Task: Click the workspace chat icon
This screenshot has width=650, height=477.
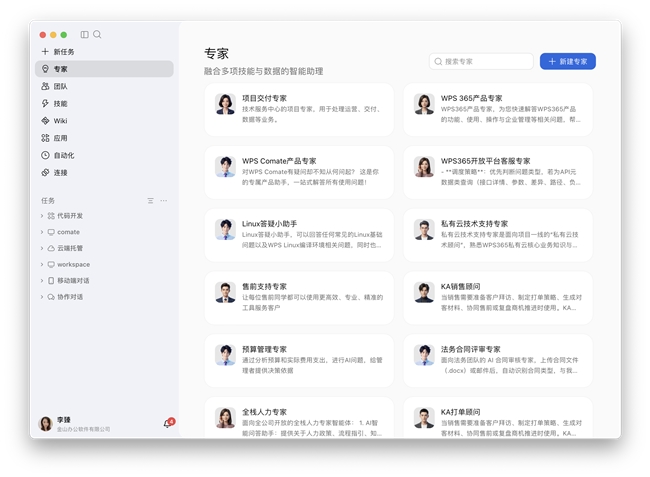Action: click(x=51, y=264)
